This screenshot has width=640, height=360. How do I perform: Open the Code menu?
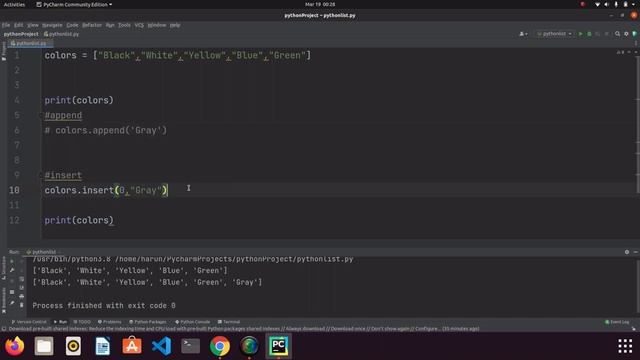pyautogui.click(x=72, y=25)
